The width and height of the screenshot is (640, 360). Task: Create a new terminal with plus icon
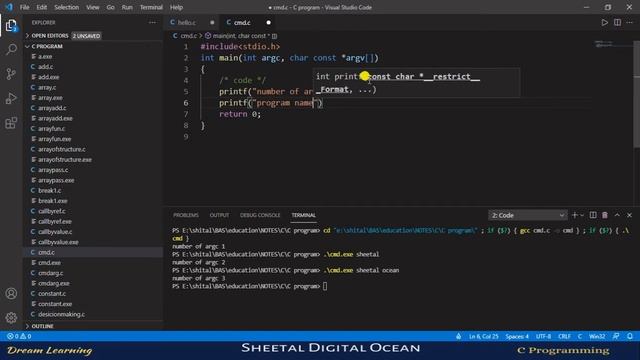[x=575, y=215]
